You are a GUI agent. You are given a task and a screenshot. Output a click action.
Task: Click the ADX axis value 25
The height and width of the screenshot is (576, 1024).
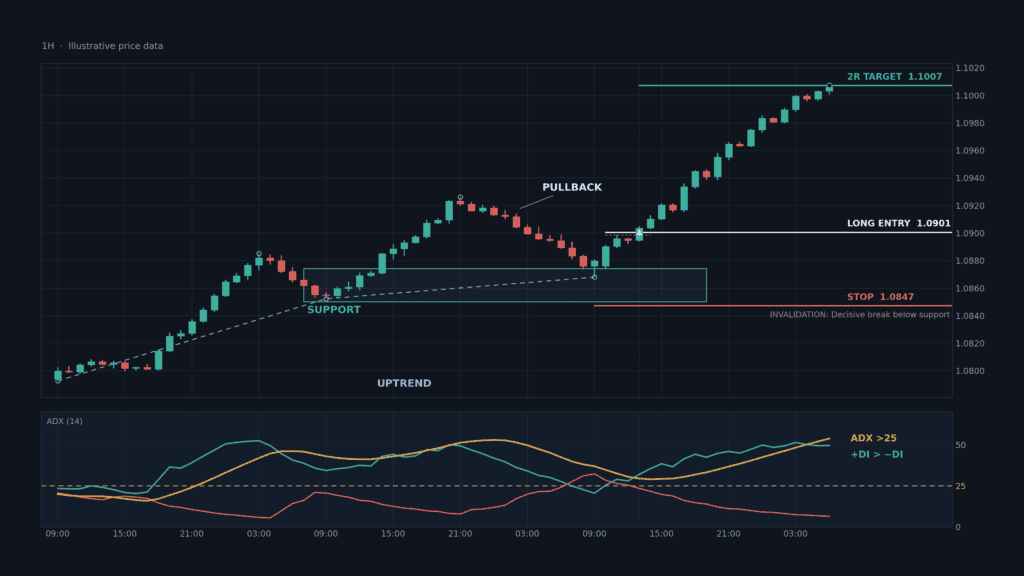[x=960, y=487]
